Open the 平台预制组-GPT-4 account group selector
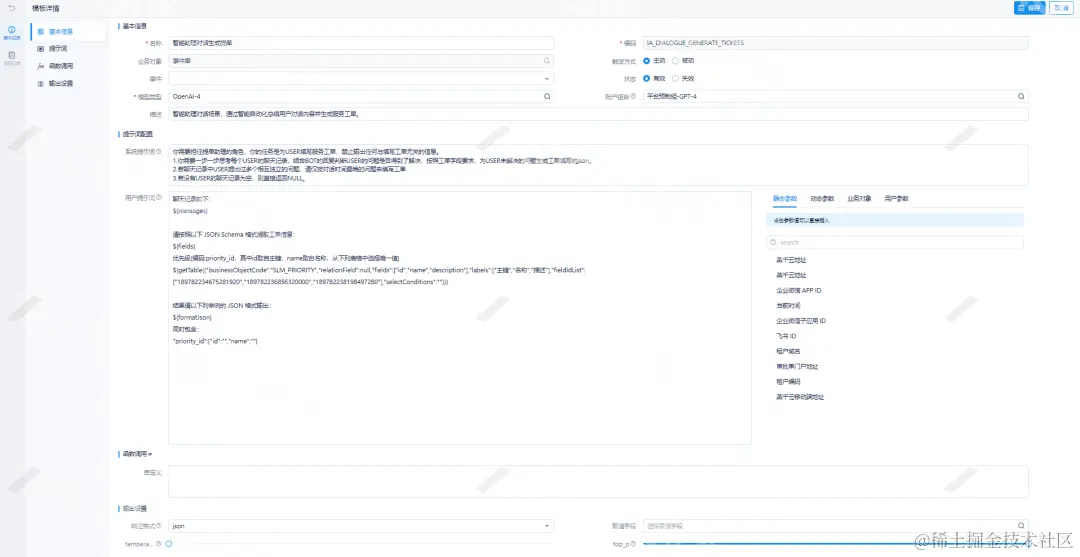 point(835,96)
